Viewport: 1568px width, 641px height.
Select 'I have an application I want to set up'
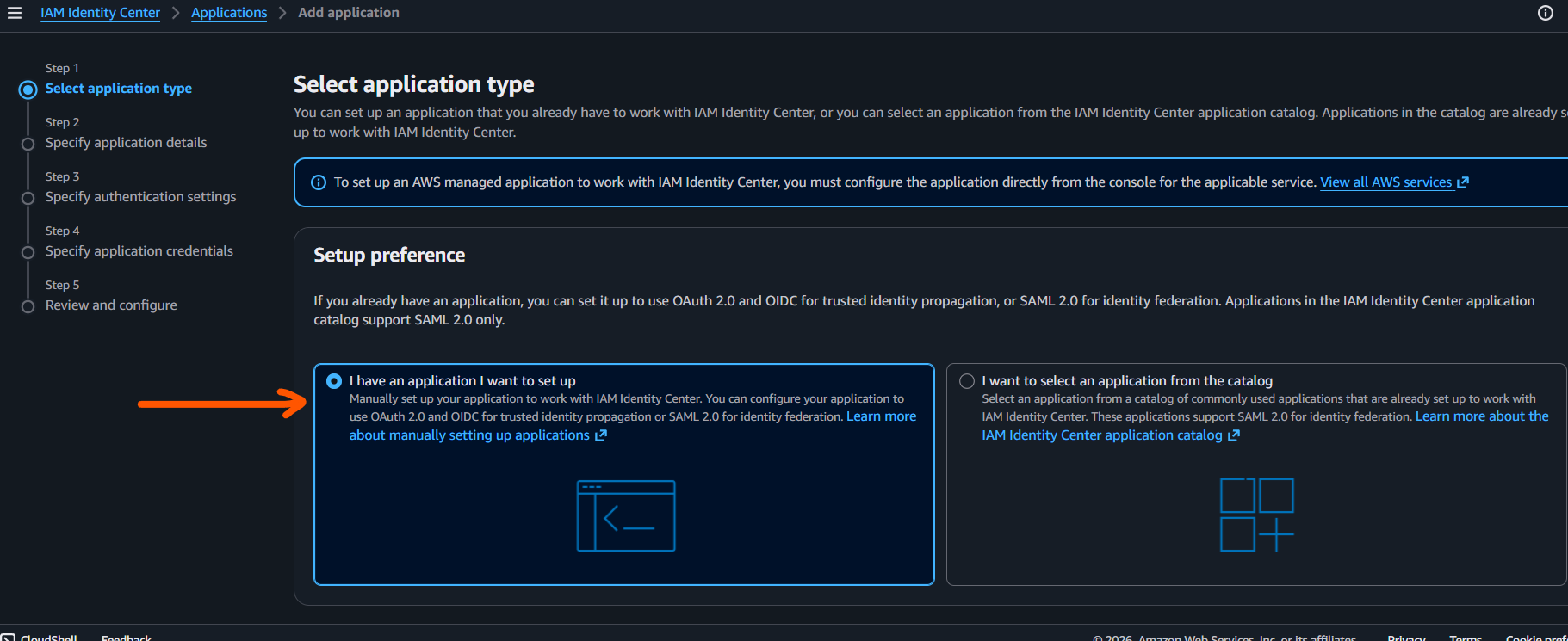coord(334,381)
